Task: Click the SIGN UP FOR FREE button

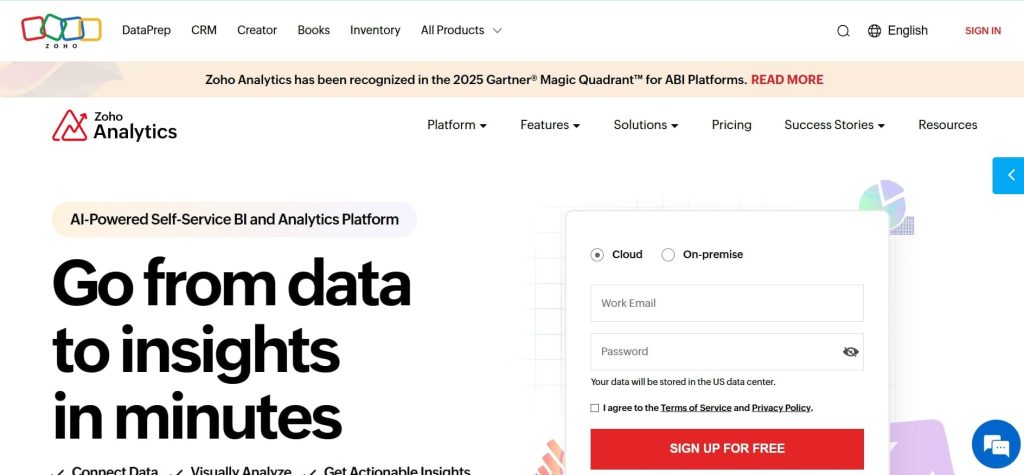Action: [x=727, y=449]
